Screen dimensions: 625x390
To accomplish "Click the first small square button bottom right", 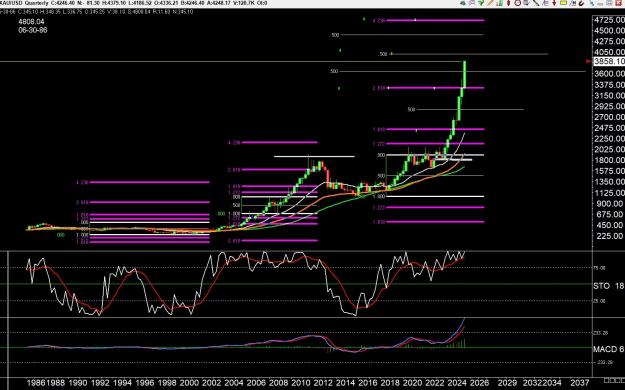I will point(606,379).
